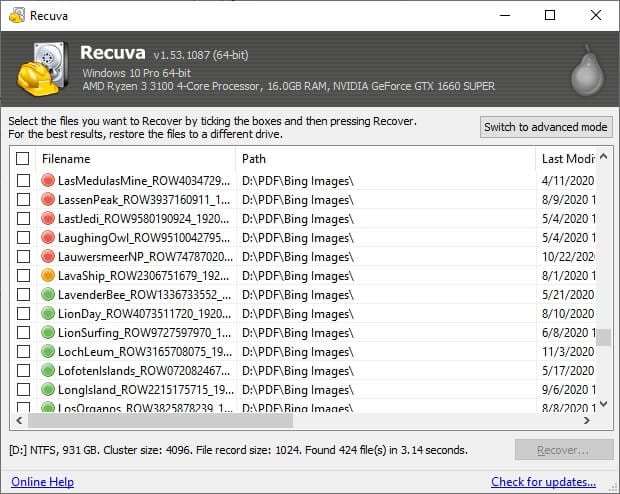This screenshot has width=620, height=494.
Task: Click the Recuva hard hat logo
Action: [x=42, y=69]
